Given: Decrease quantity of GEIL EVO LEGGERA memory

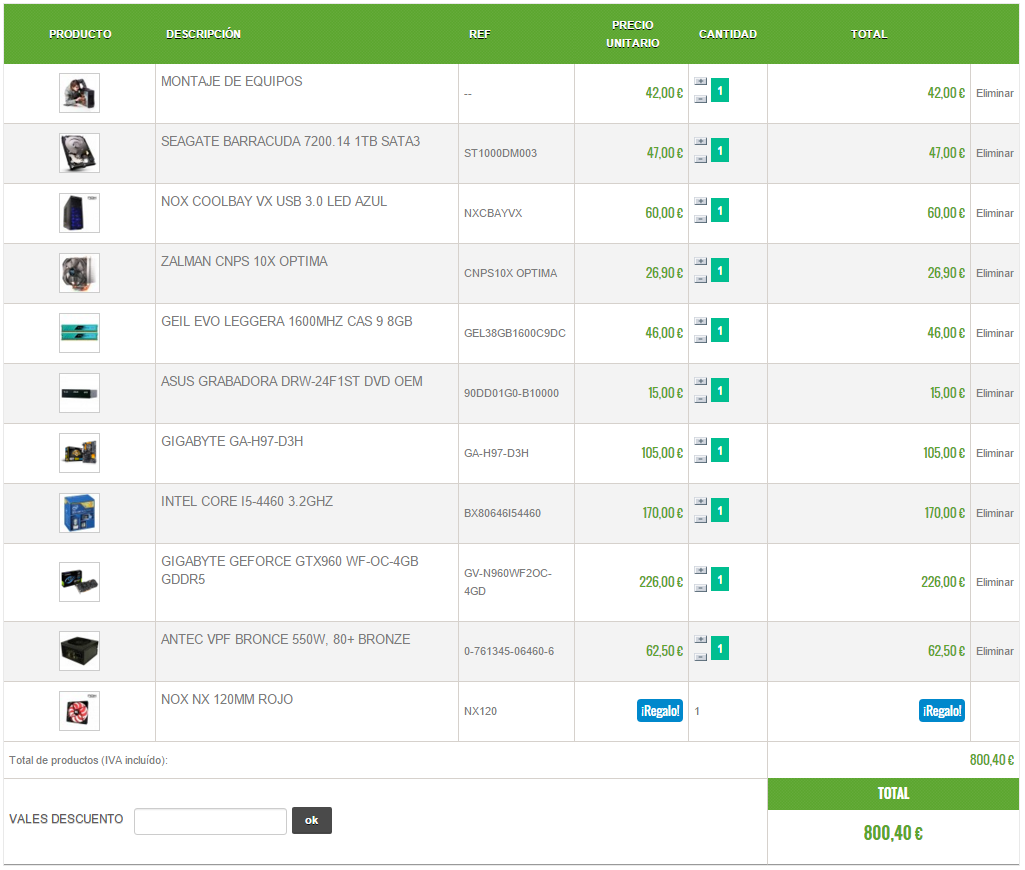Looking at the screenshot, I should tap(701, 340).
